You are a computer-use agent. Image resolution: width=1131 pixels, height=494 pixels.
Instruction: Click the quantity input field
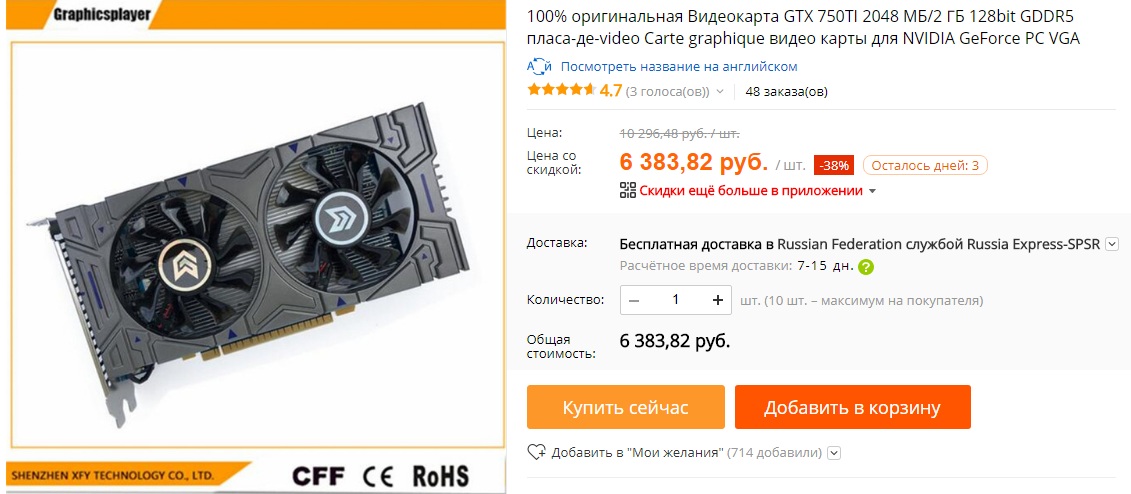[x=676, y=300]
